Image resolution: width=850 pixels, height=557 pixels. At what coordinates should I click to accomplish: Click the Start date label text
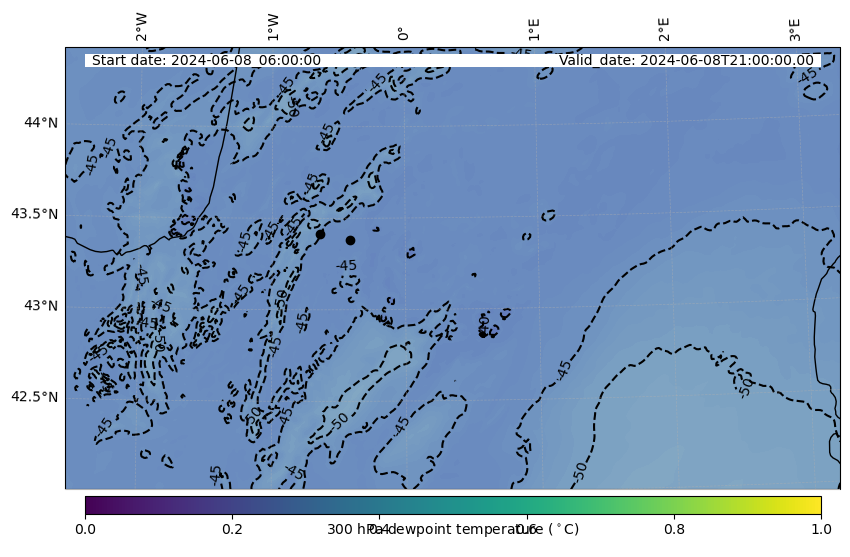pos(206,60)
